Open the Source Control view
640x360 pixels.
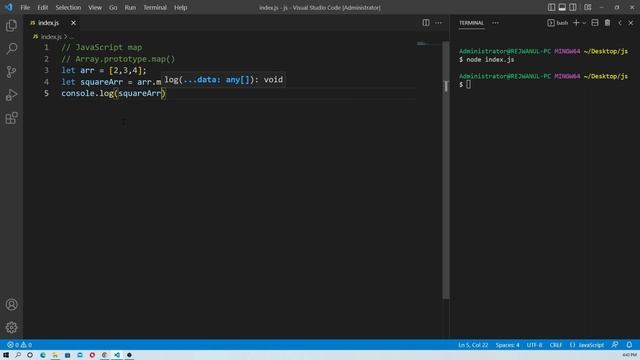pyautogui.click(x=11, y=72)
